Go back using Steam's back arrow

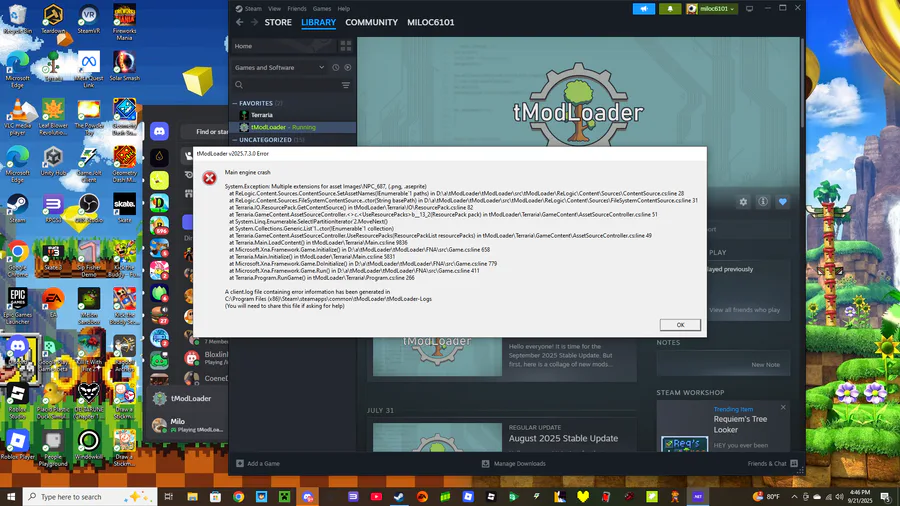[x=239, y=22]
